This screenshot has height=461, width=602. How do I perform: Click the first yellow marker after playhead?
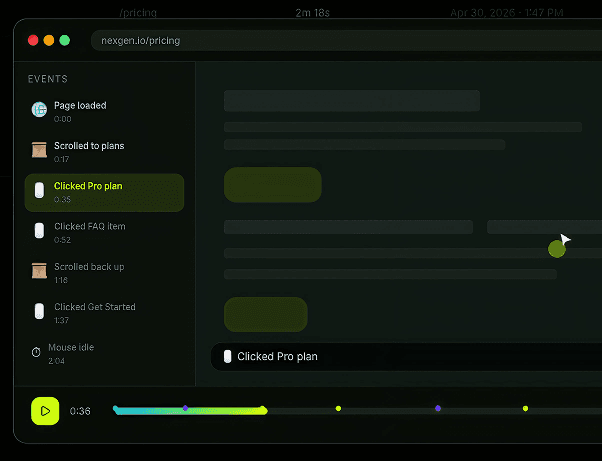tap(338, 408)
